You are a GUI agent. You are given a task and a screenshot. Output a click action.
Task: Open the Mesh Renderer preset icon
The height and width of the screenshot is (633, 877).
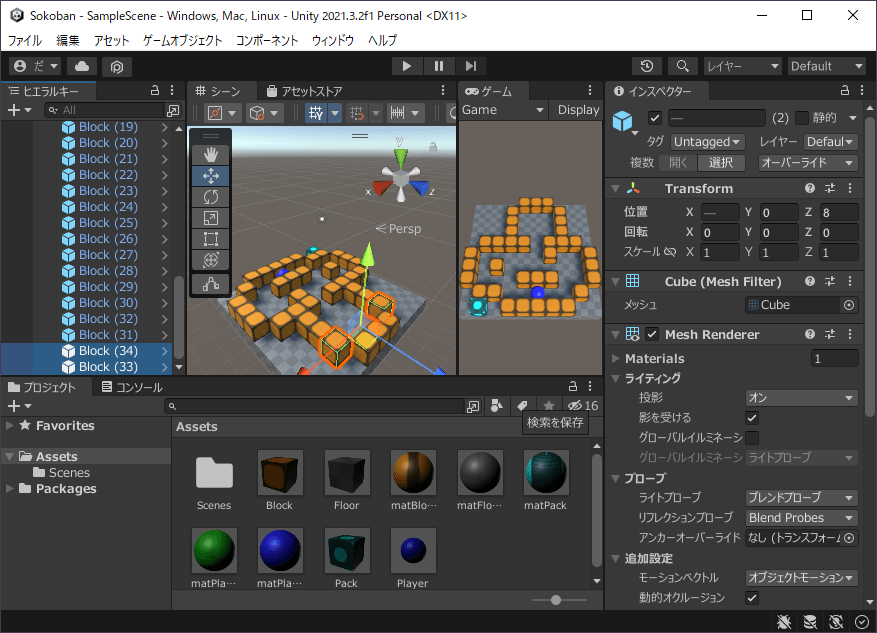pyautogui.click(x=830, y=334)
